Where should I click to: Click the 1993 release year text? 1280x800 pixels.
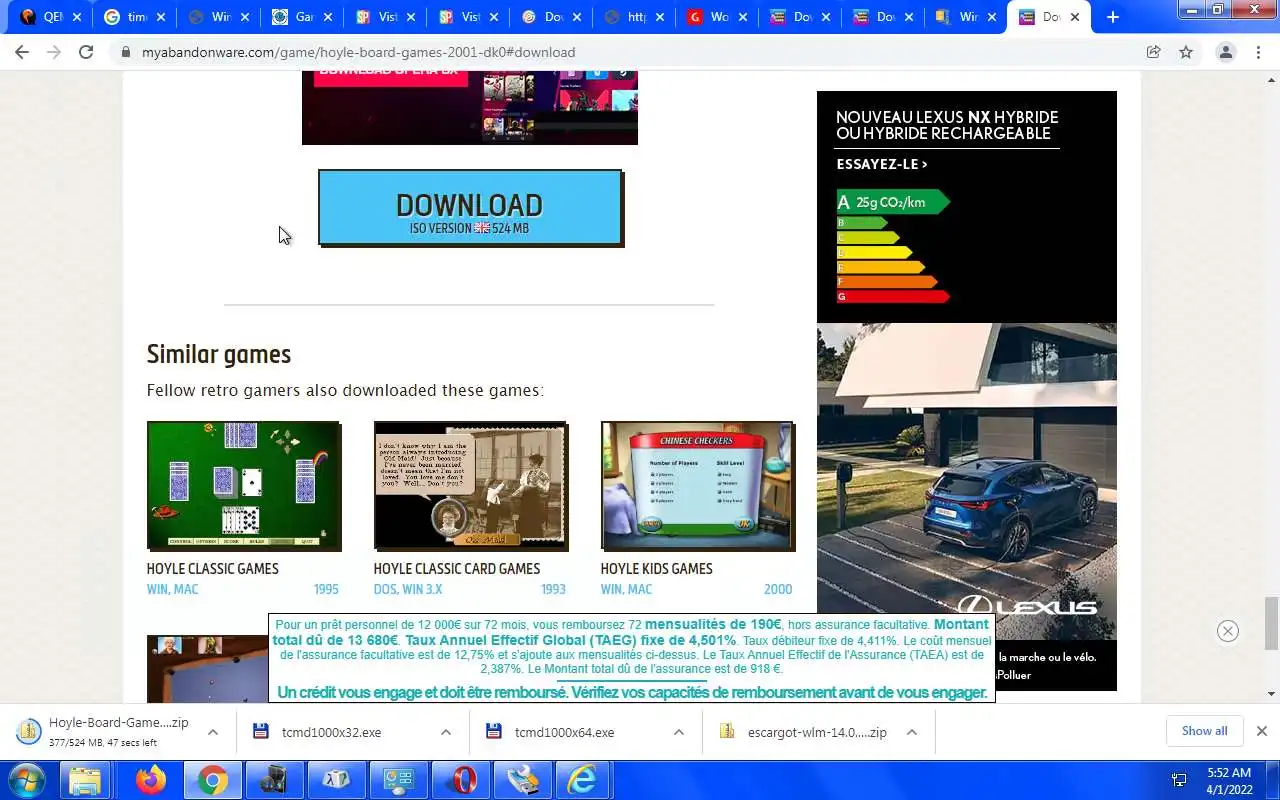click(553, 589)
